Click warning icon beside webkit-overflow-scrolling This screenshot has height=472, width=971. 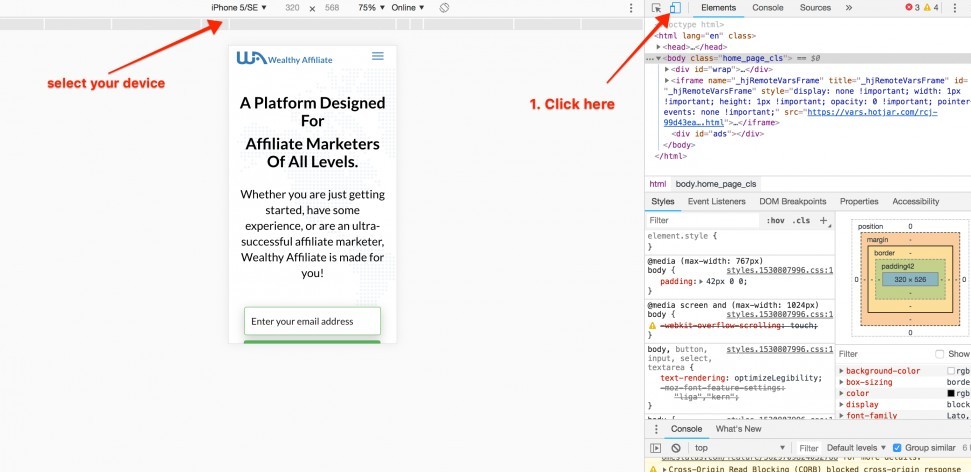tap(652, 326)
